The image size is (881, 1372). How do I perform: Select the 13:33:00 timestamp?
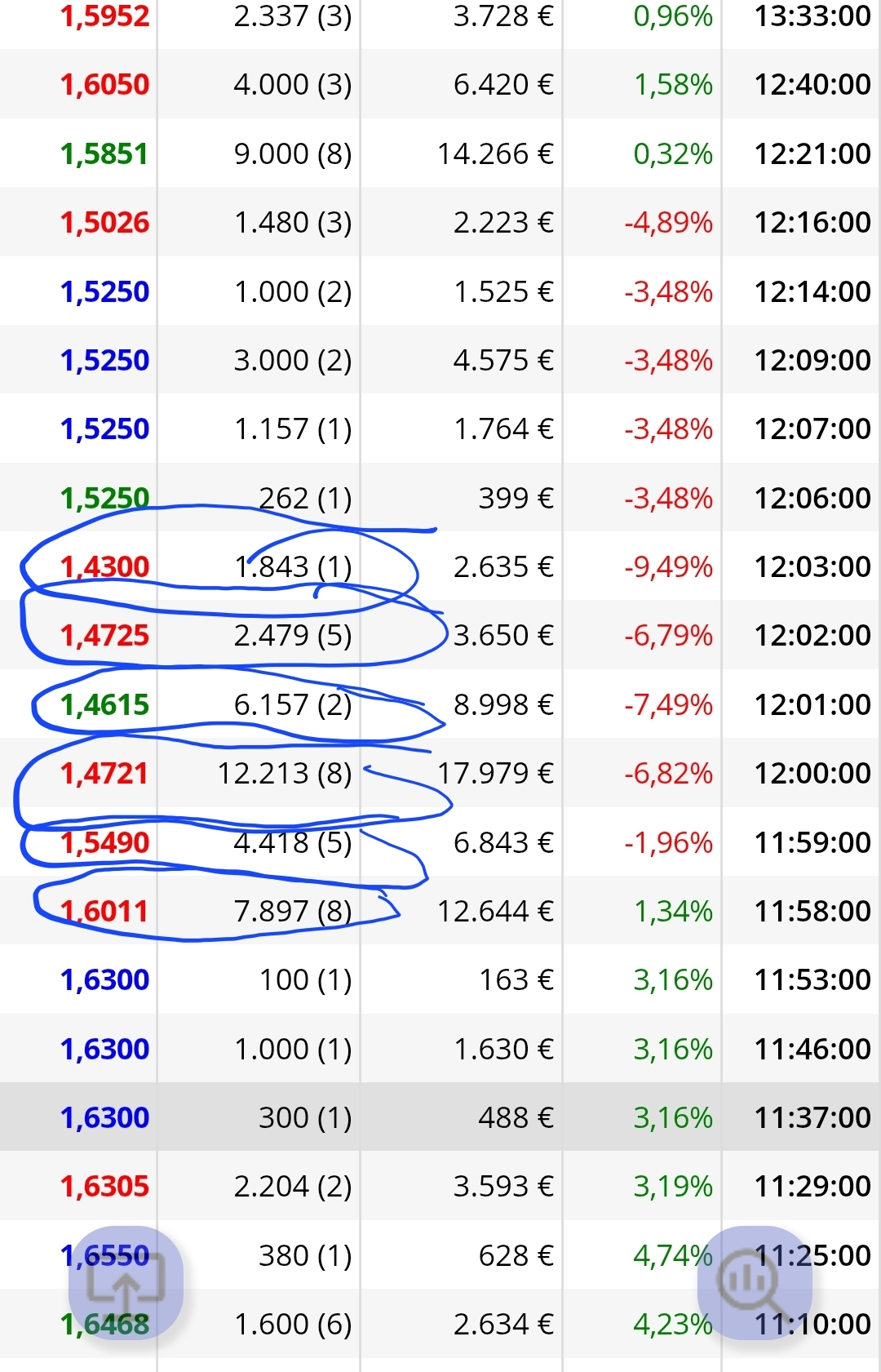point(812,16)
